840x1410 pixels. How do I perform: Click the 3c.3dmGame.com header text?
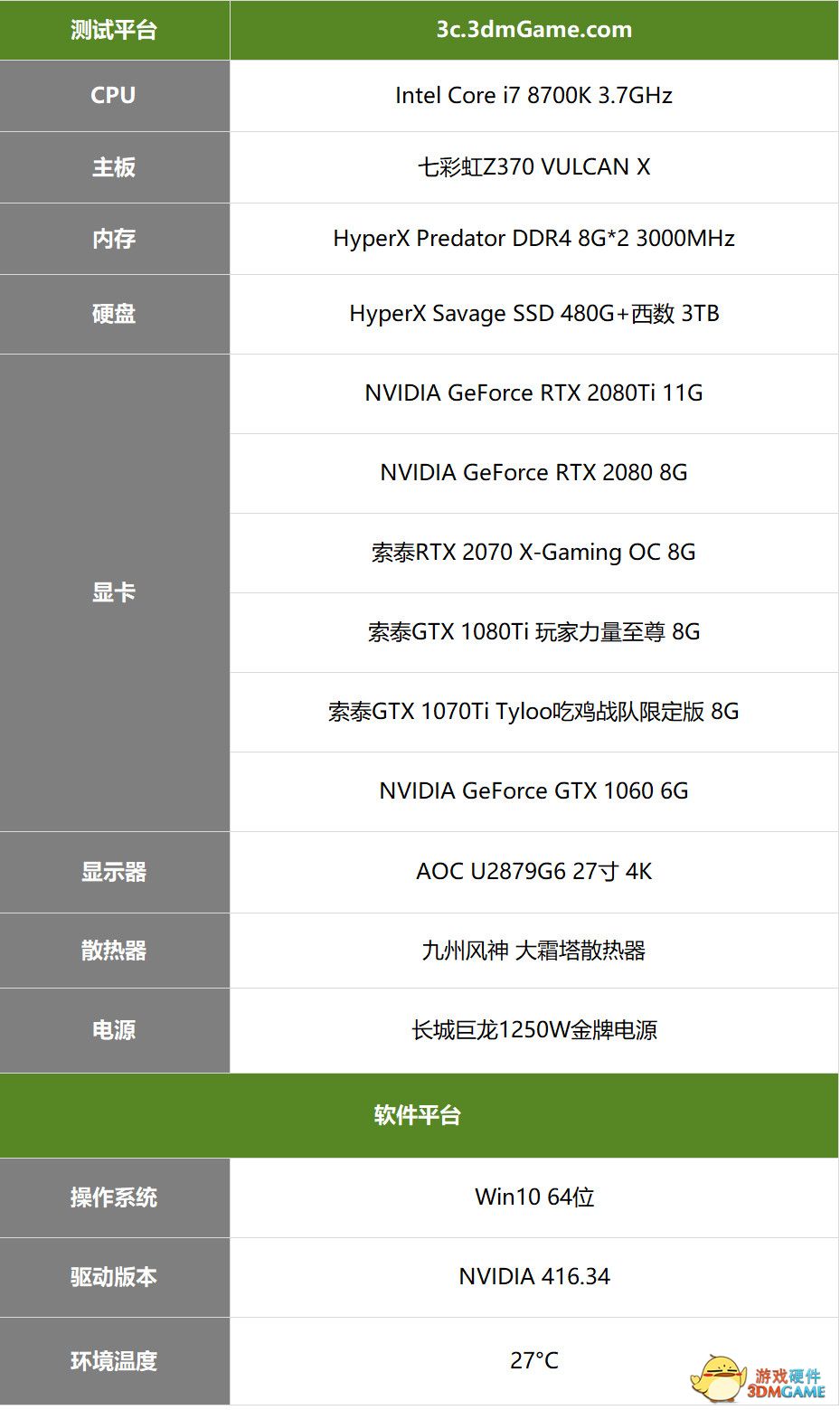pos(533,30)
